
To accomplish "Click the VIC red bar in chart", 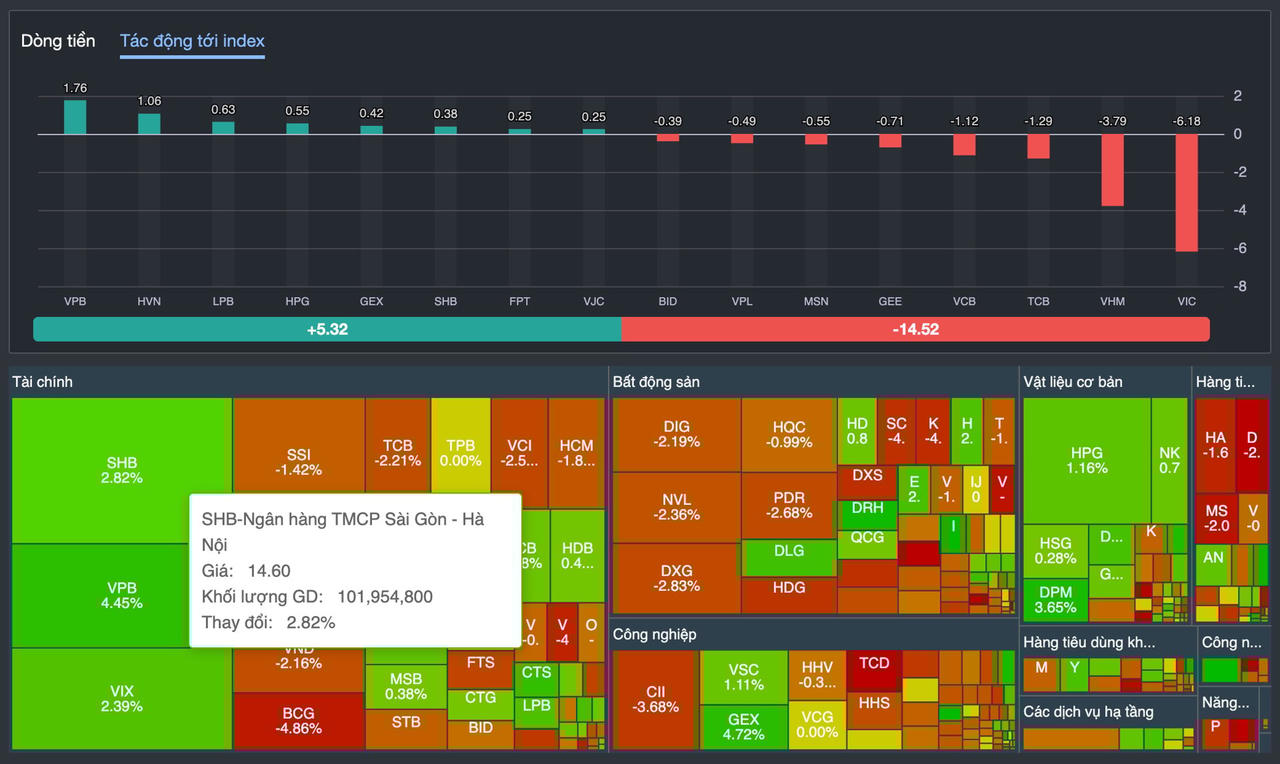I will (x=1186, y=192).
